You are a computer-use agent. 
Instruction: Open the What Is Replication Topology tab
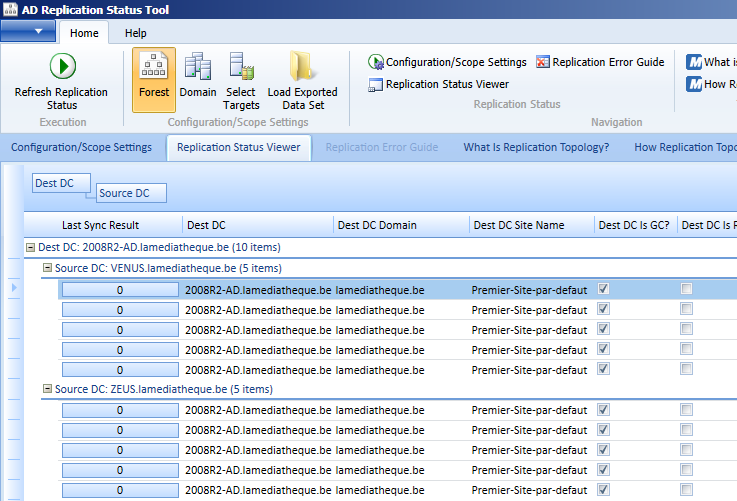click(x=536, y=147)
